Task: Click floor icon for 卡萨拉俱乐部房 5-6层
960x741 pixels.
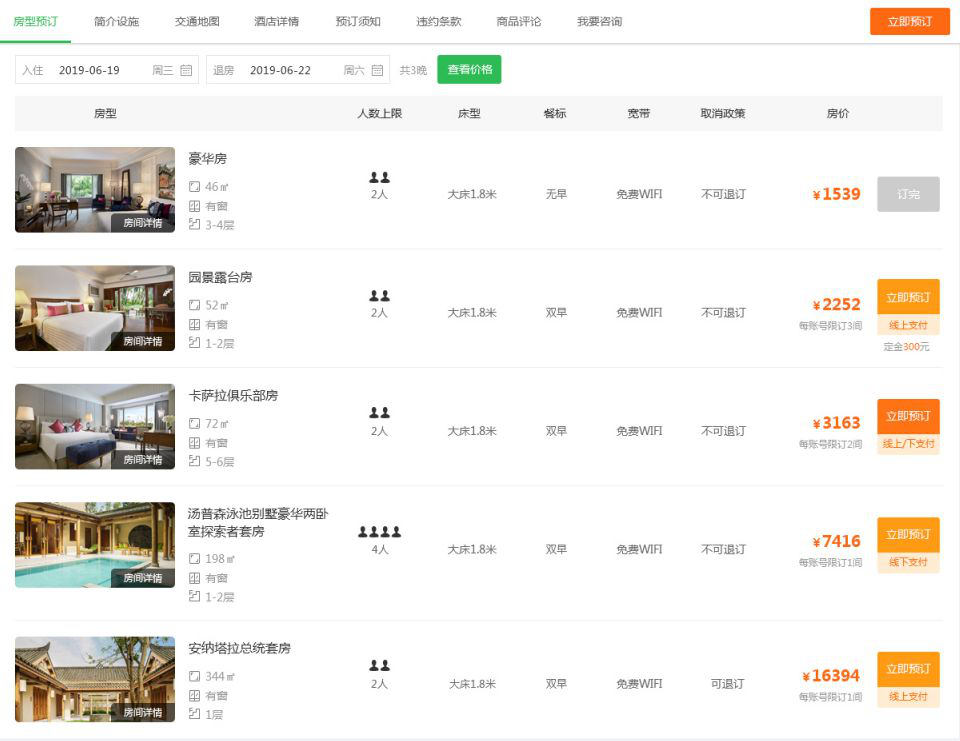Action: 195,461
